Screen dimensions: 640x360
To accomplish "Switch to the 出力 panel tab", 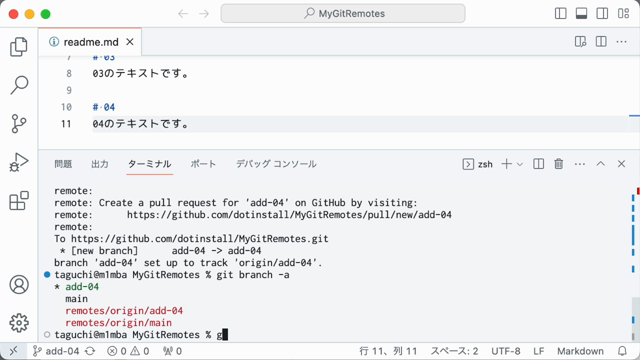I will pyautogui.click(x=100, y=164).
